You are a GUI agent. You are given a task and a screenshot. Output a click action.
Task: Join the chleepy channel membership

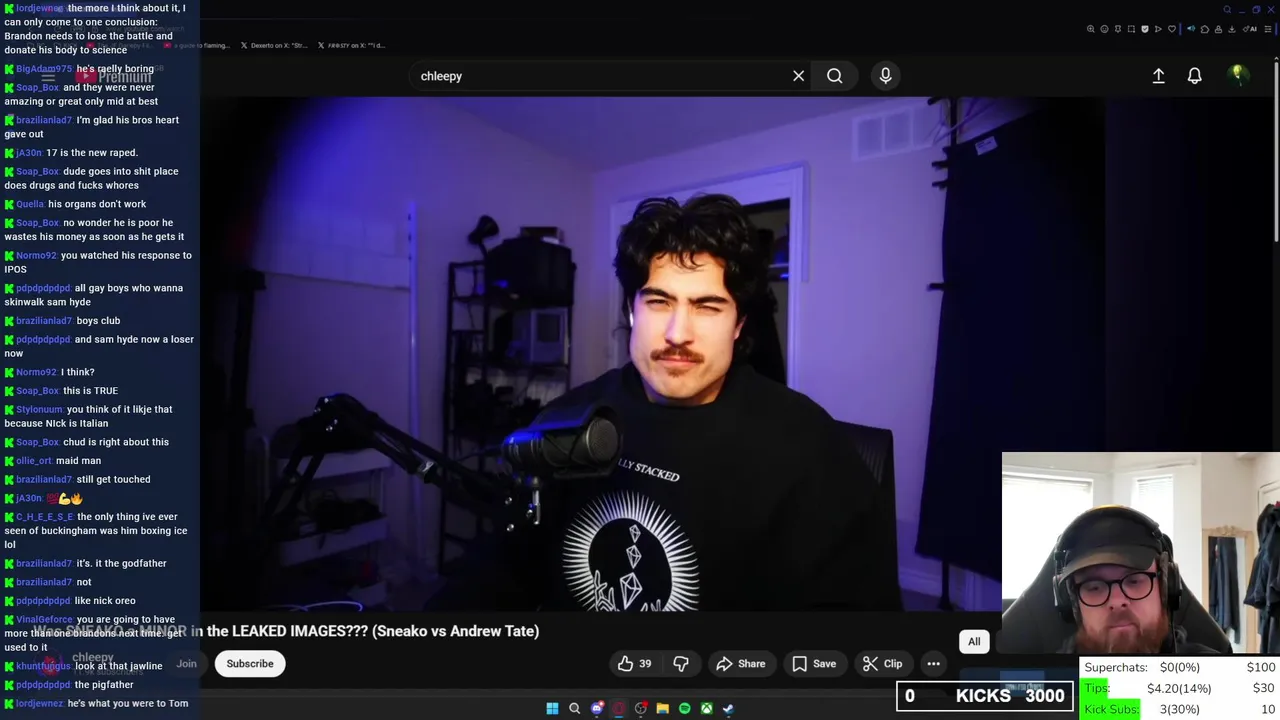click(187, 664)
